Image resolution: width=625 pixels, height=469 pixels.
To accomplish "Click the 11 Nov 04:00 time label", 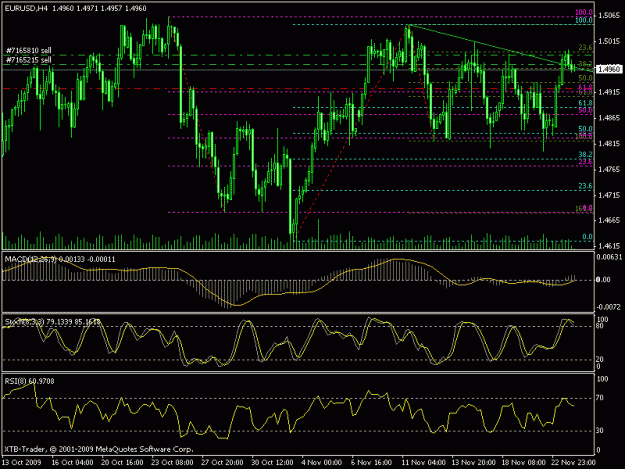I will coord(424,463).
